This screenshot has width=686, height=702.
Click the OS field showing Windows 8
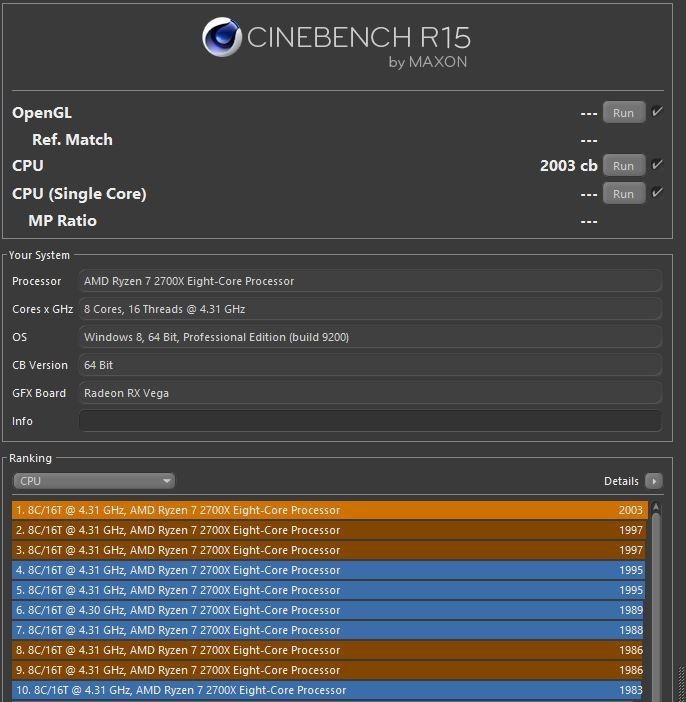[x=370, y=337]
